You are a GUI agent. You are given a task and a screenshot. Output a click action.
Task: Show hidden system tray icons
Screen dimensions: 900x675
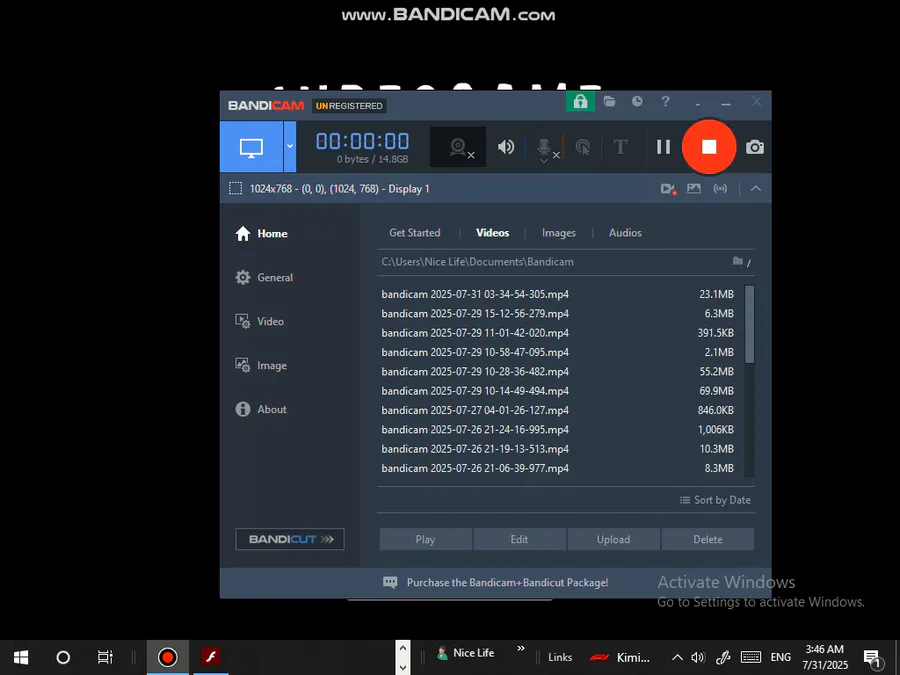pyautogui.click(x=677, y=658)
